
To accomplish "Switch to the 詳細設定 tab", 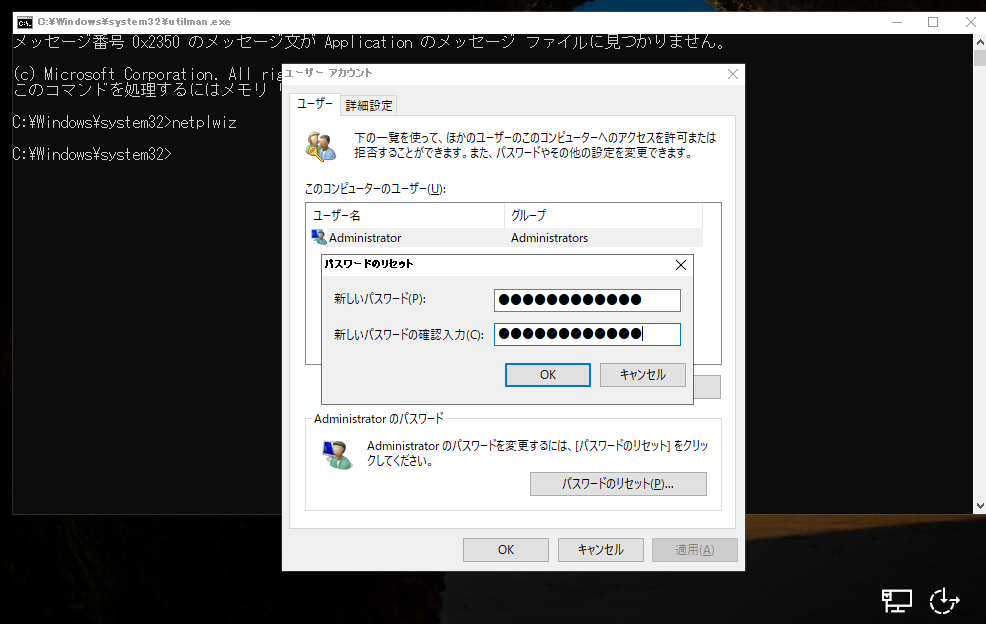I will click(369, 106).
